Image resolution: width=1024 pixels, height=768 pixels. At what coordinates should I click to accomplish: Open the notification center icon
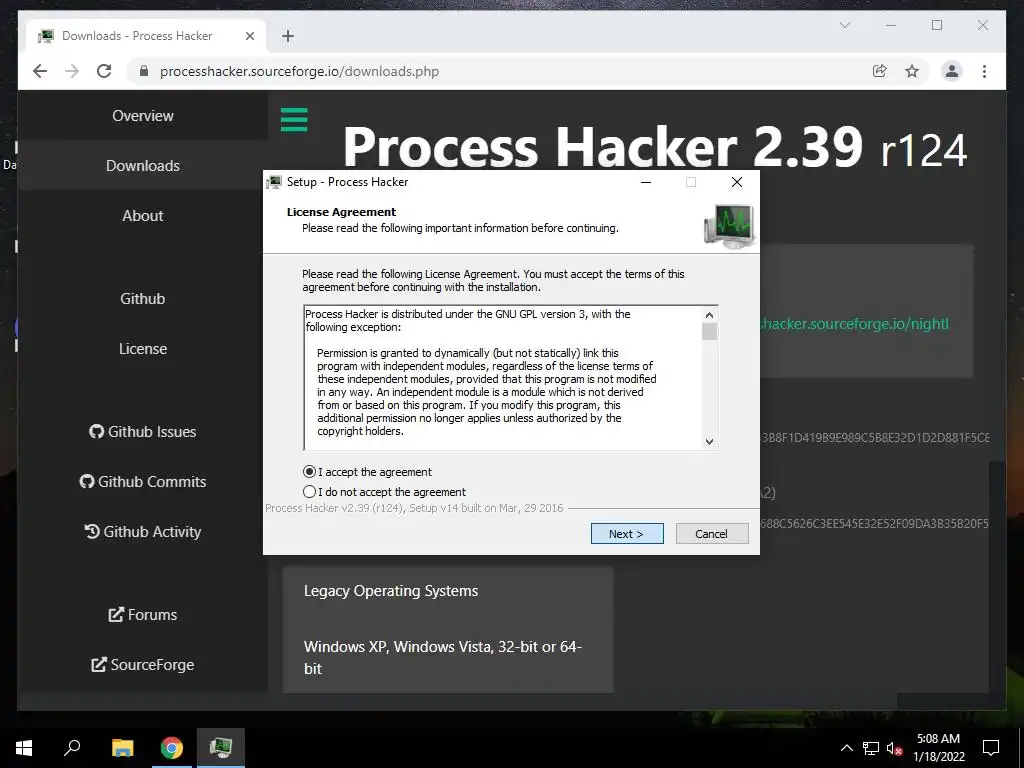point(991,748)
